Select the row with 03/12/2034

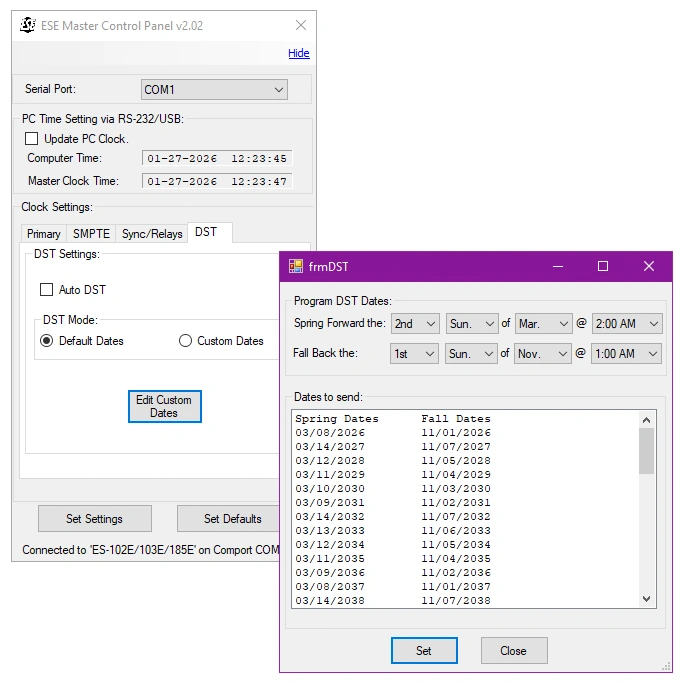click(465, 544)
